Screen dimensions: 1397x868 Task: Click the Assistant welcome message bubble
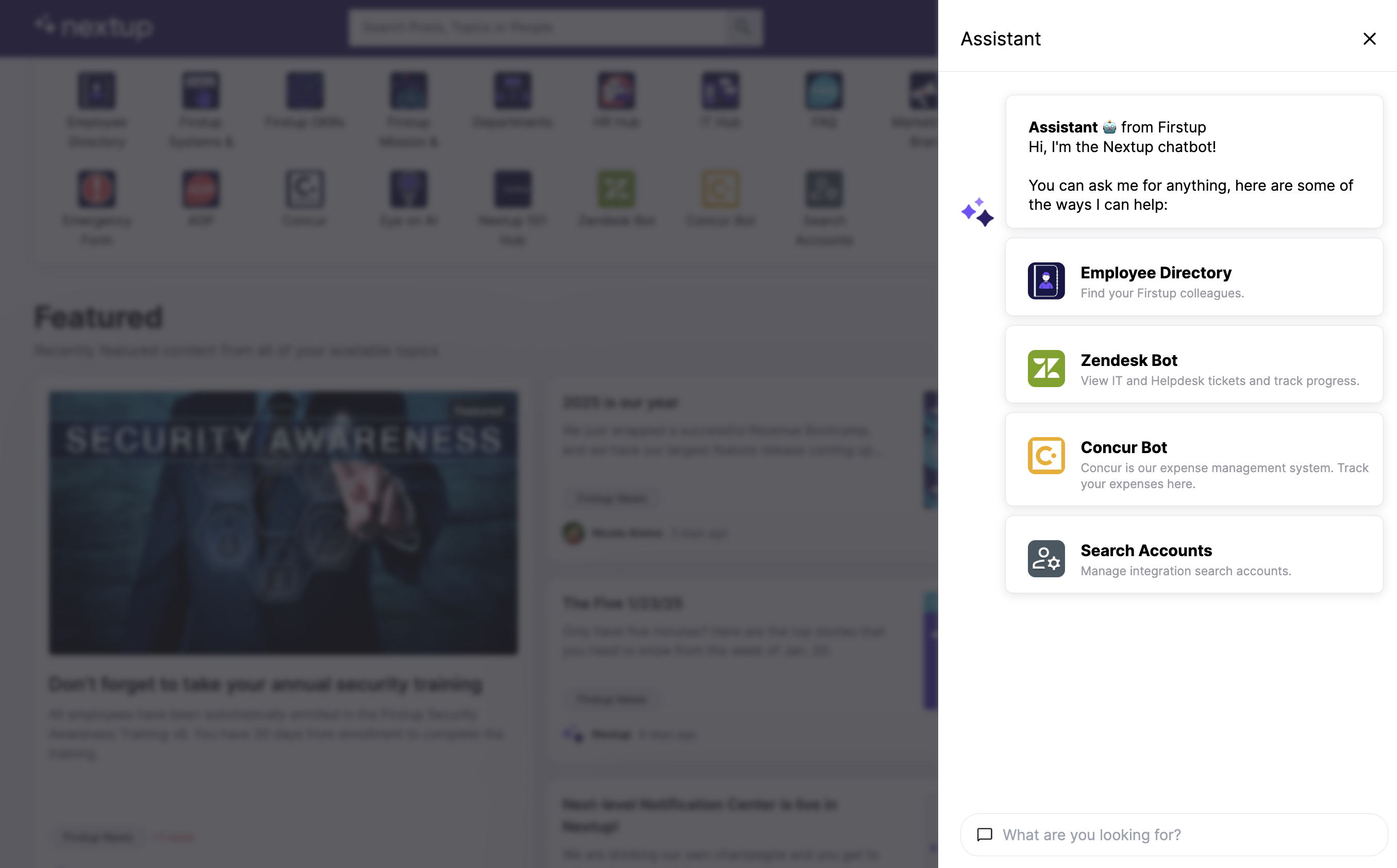pyautogui.click(x=1194, y=162)
